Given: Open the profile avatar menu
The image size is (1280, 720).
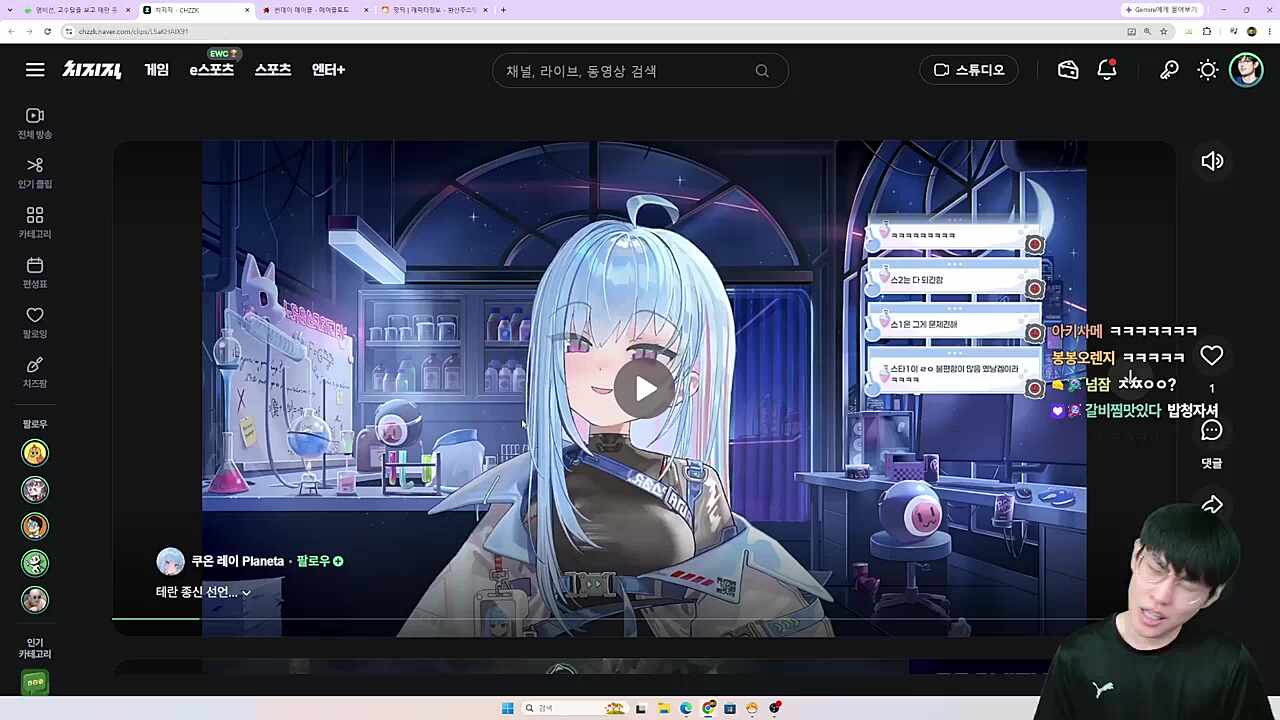Looking at the screenshot, I should point(1246,70).
